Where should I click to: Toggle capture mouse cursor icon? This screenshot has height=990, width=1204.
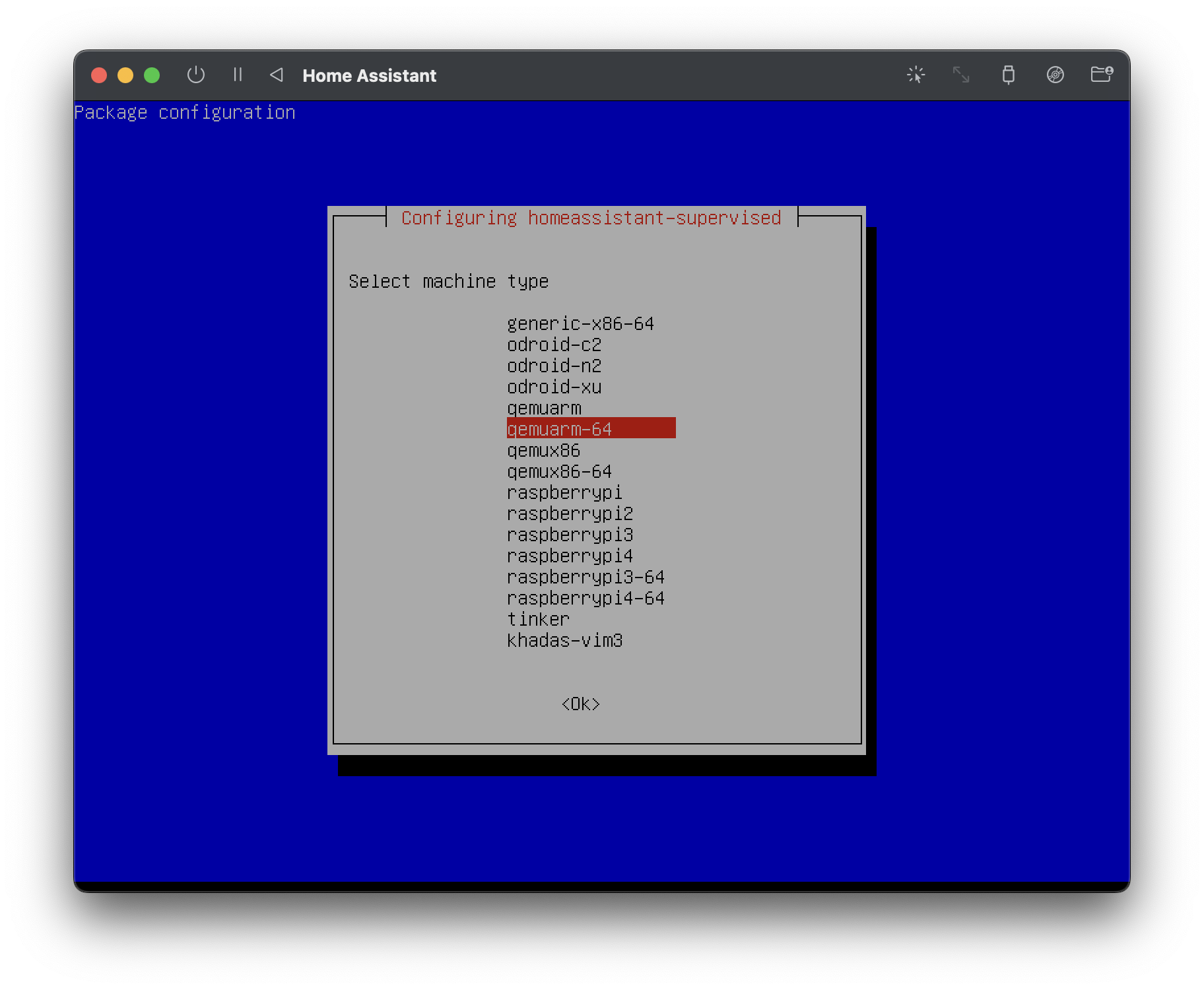coord(916,75)
